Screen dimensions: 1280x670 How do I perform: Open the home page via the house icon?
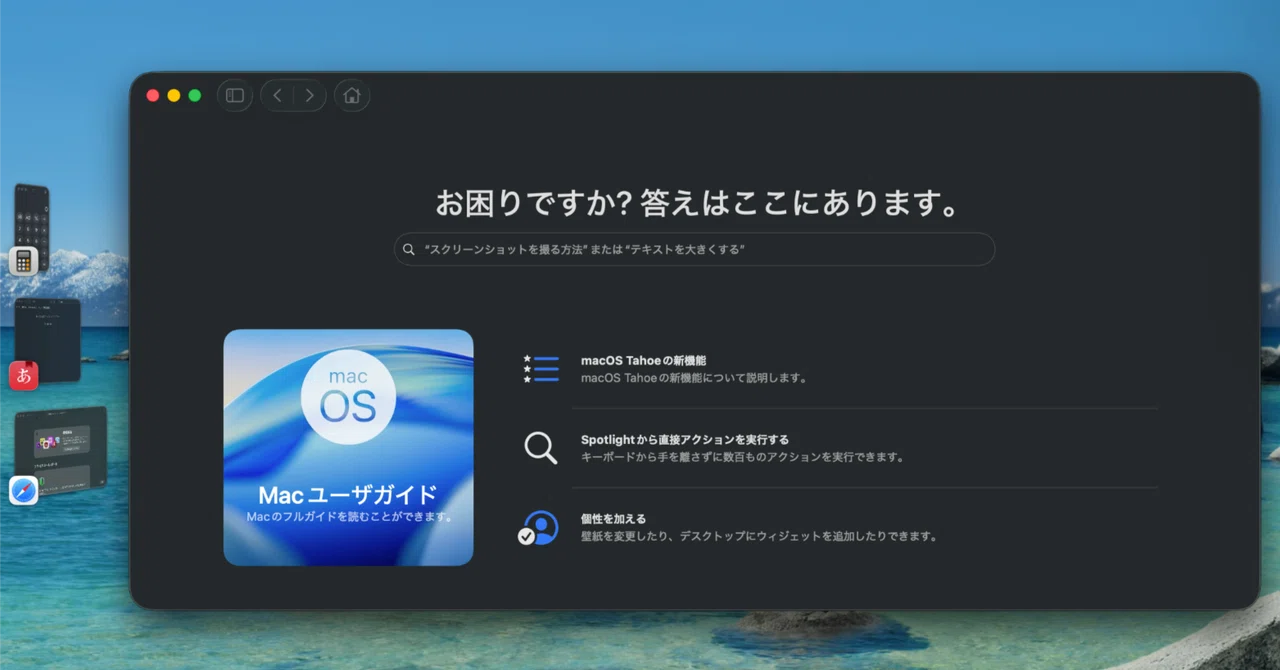(352, 95)
